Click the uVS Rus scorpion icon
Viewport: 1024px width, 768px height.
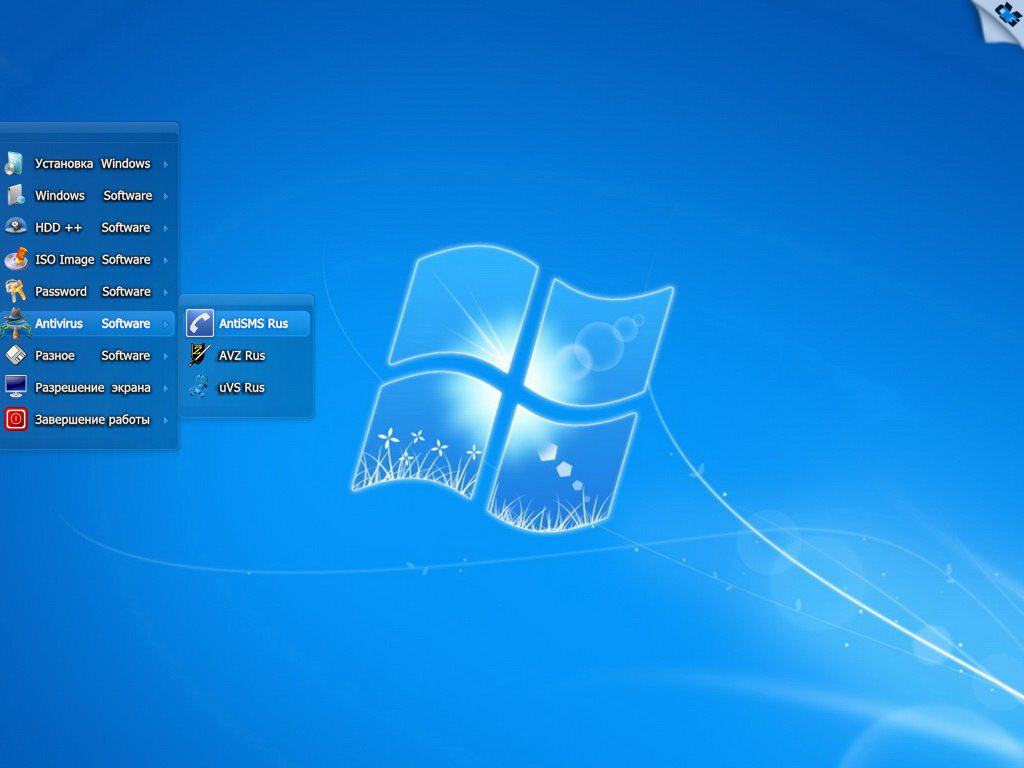[x=199, y=387]
